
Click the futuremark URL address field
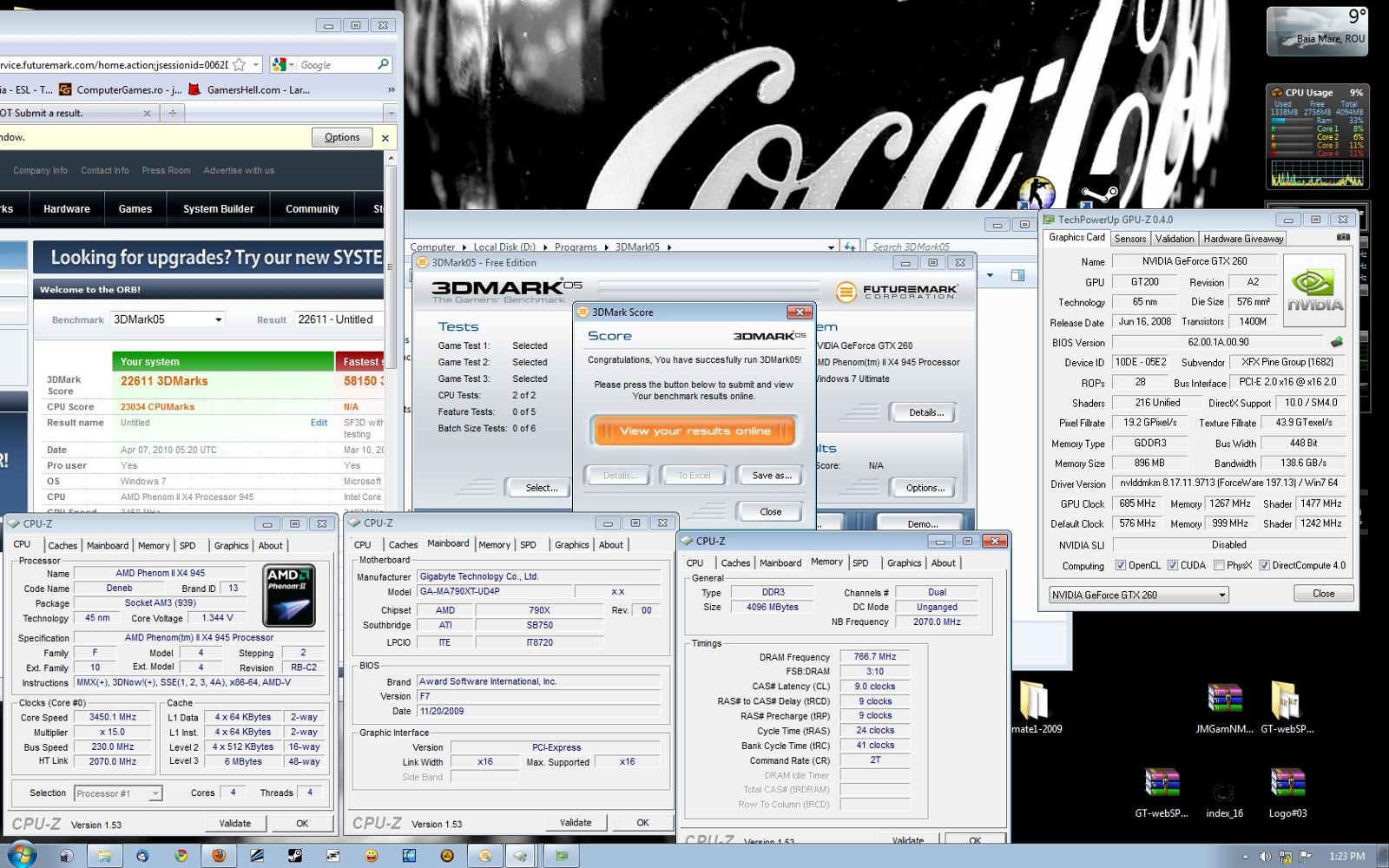click(x=115, y=64)
